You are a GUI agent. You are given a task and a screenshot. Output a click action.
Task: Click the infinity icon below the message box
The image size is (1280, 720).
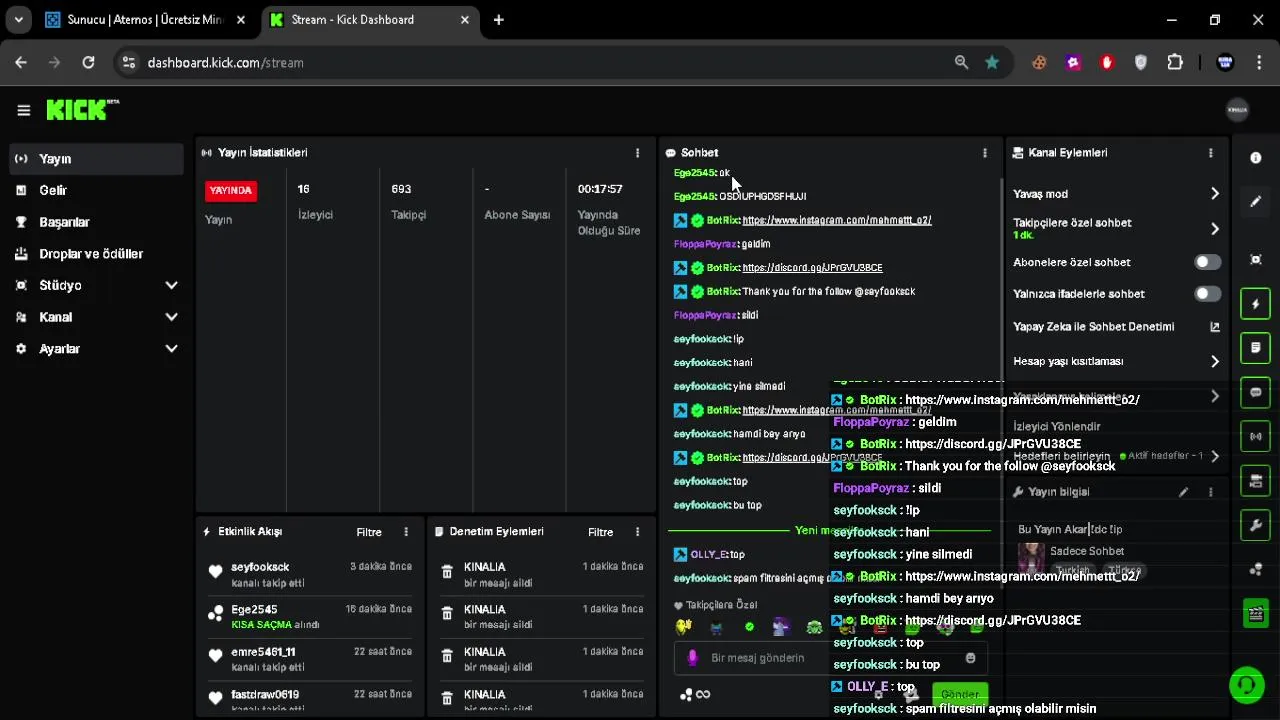pyautogui.click(x=703, y=694)
